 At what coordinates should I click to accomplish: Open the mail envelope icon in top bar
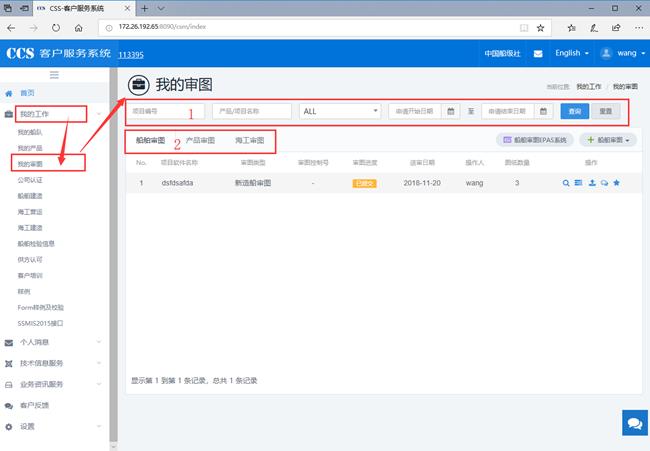pyautogui.click(x=538, y=53)
